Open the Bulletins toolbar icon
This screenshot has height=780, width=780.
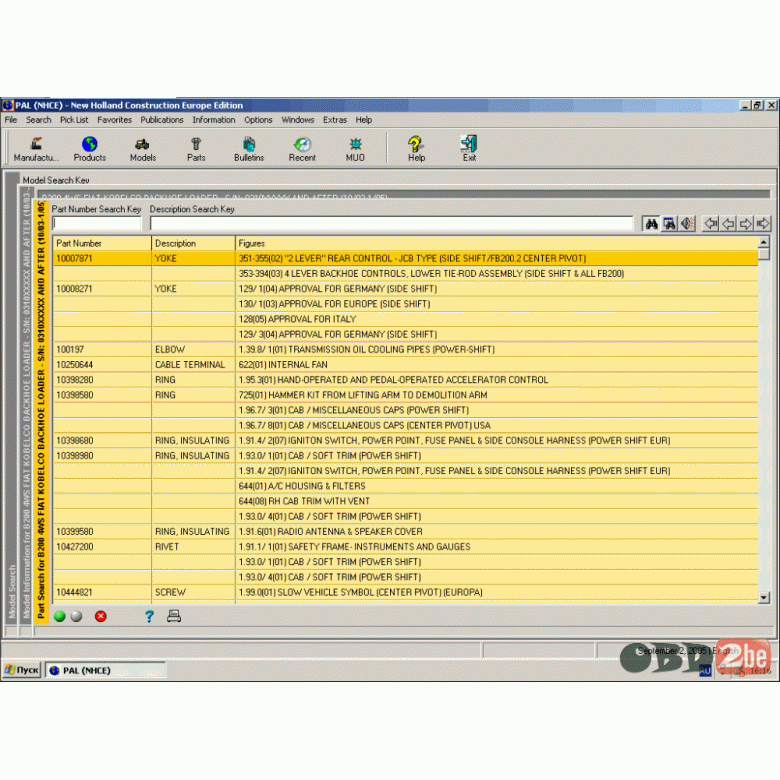click(249, 149)
